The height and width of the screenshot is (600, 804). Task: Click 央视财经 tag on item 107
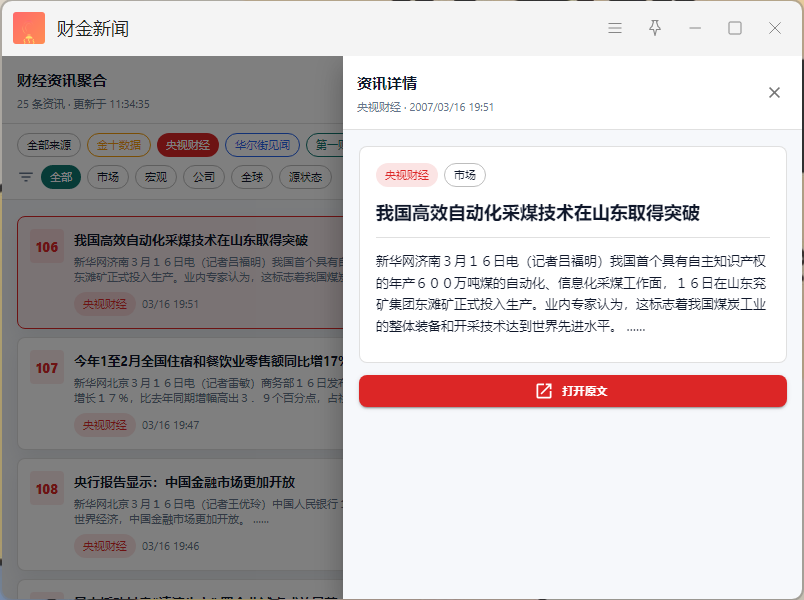pos(105,425)
